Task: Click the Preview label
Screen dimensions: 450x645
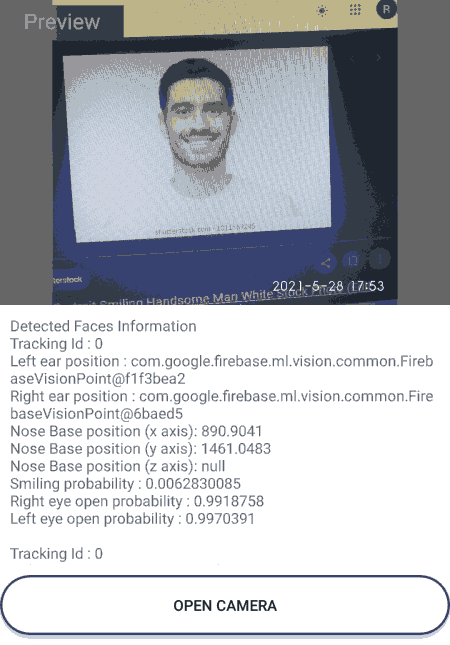Action: pos(62,22)
